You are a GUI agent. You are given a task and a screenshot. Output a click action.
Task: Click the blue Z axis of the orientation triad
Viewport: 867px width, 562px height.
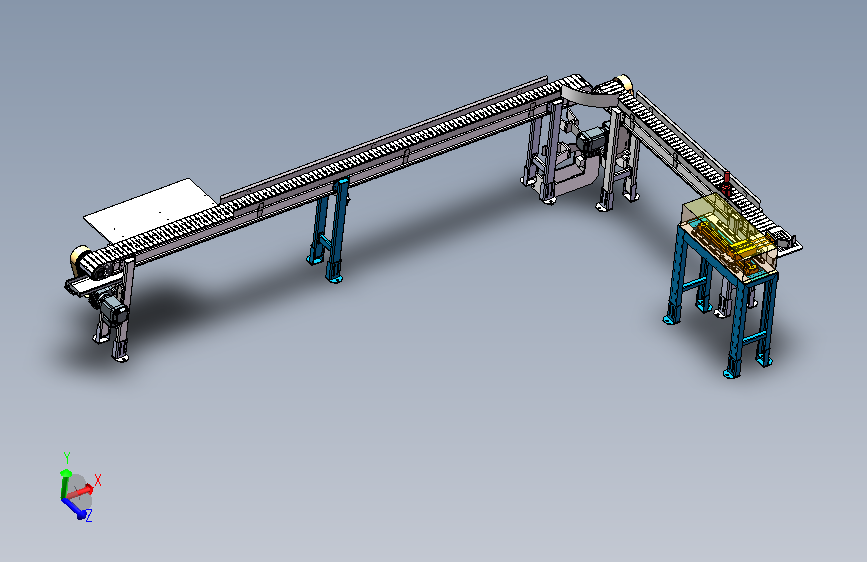coord(76,508)
